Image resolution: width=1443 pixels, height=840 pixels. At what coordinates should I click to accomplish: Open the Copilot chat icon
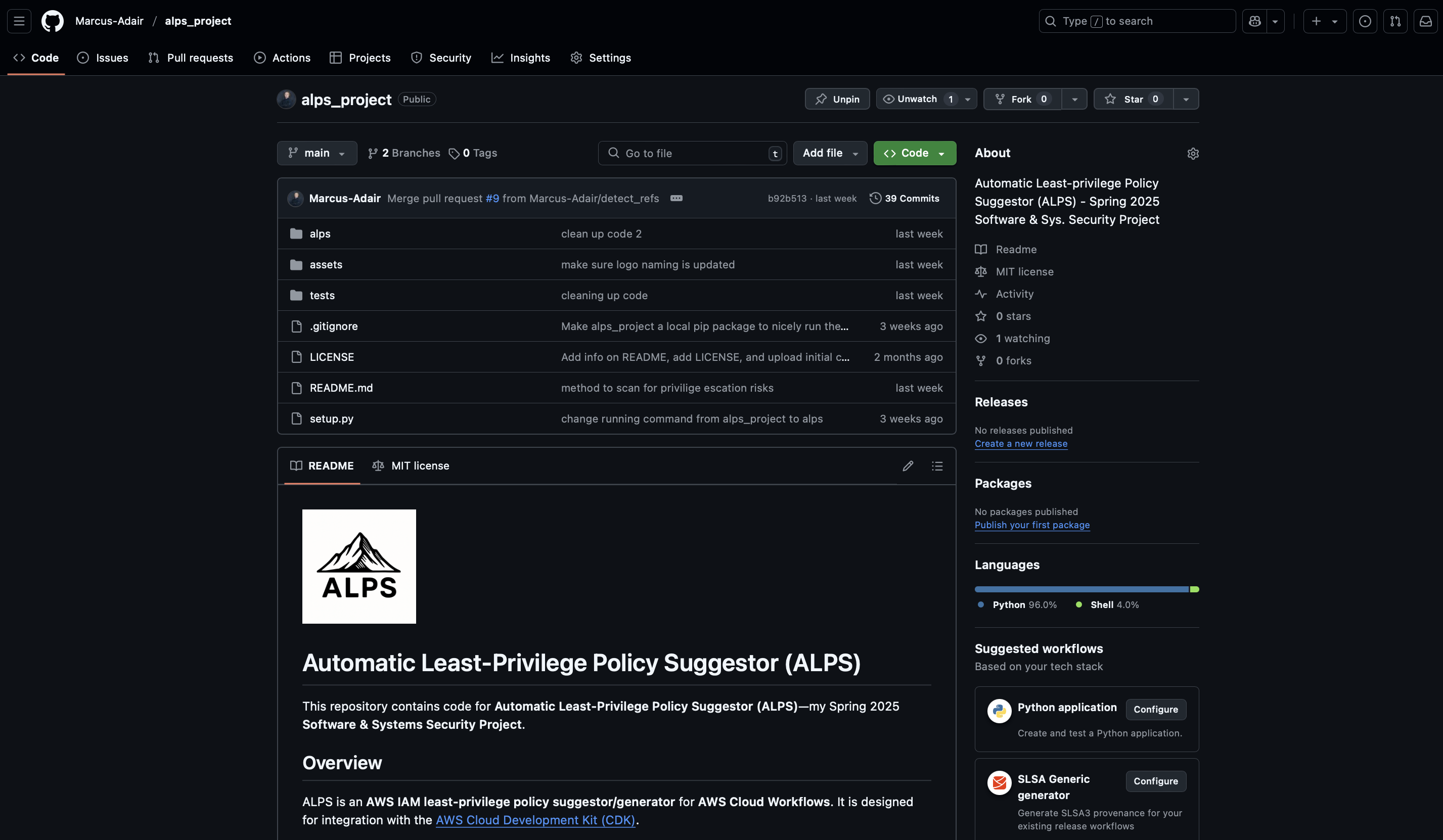pos(1254,21)
